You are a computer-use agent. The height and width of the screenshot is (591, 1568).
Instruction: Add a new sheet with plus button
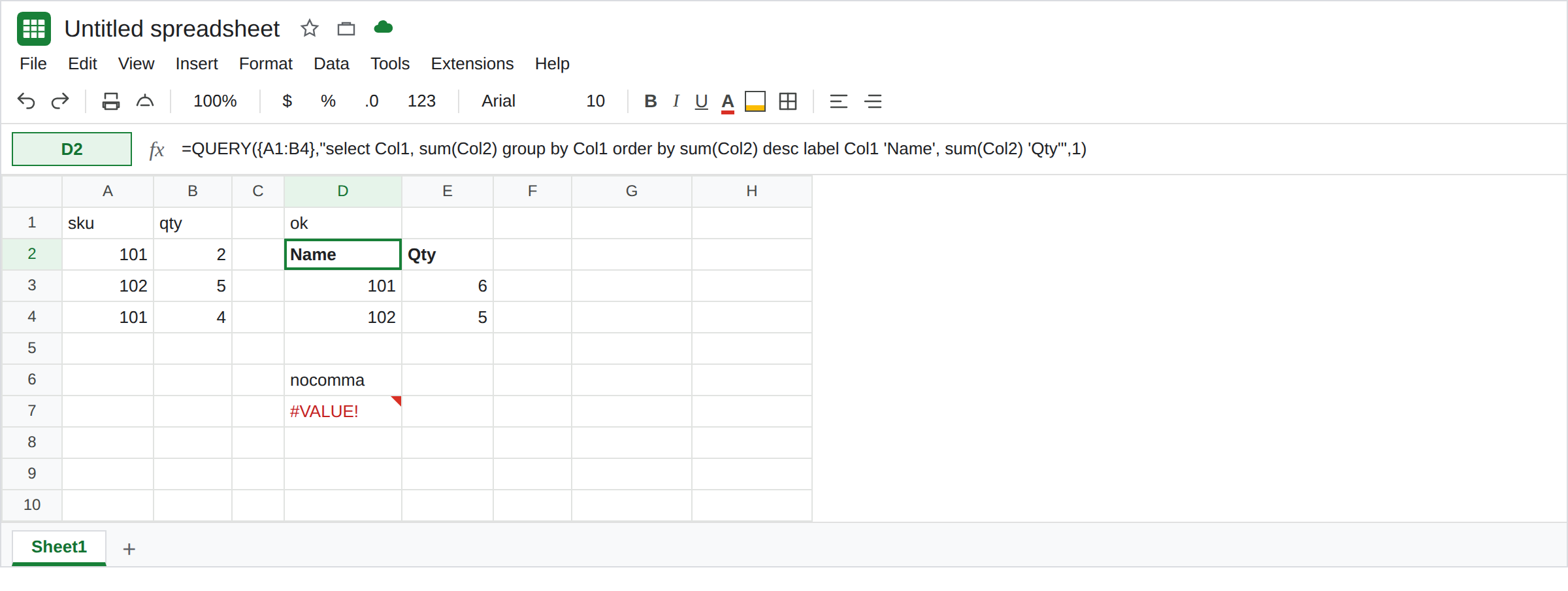pos(129,549)
